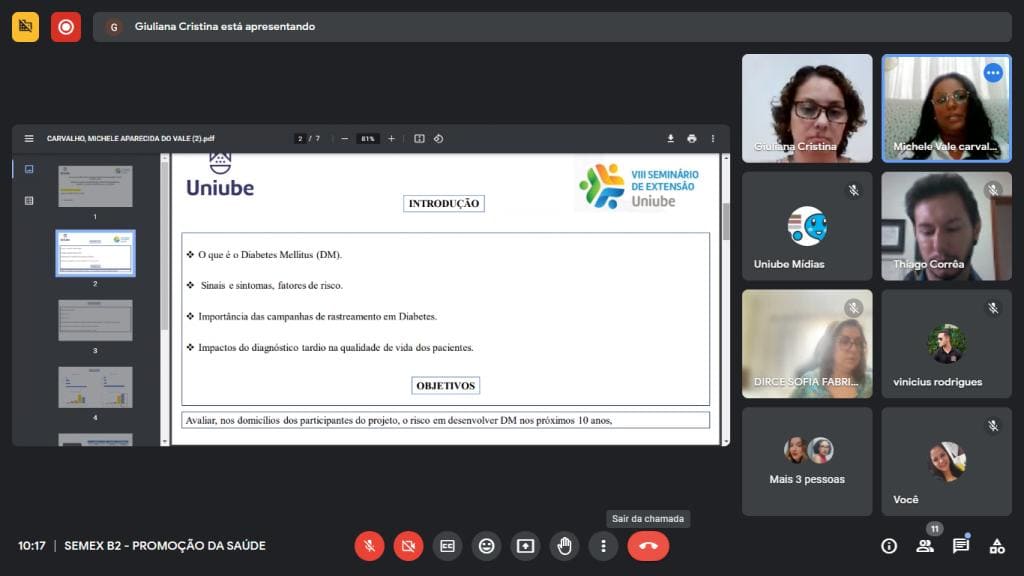Show thumbnails view in PDF sidebar
Screen dimensions: 1024x576
pyautogui.click(x=29, y=169)
